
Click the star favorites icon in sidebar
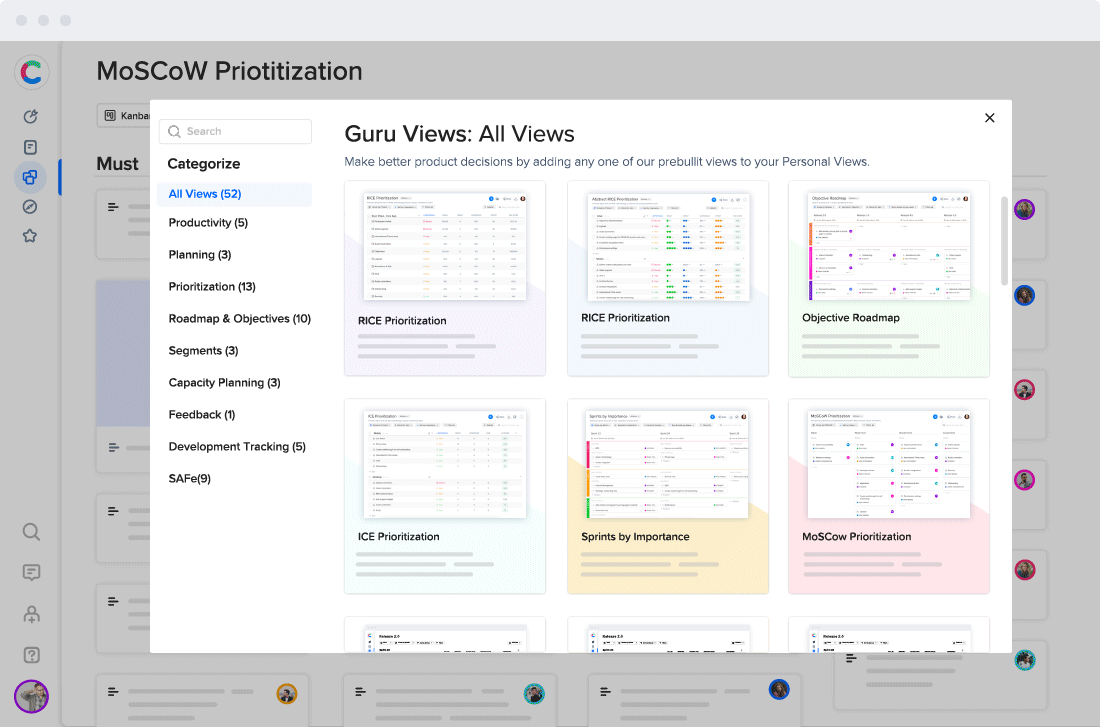point(31,237)
